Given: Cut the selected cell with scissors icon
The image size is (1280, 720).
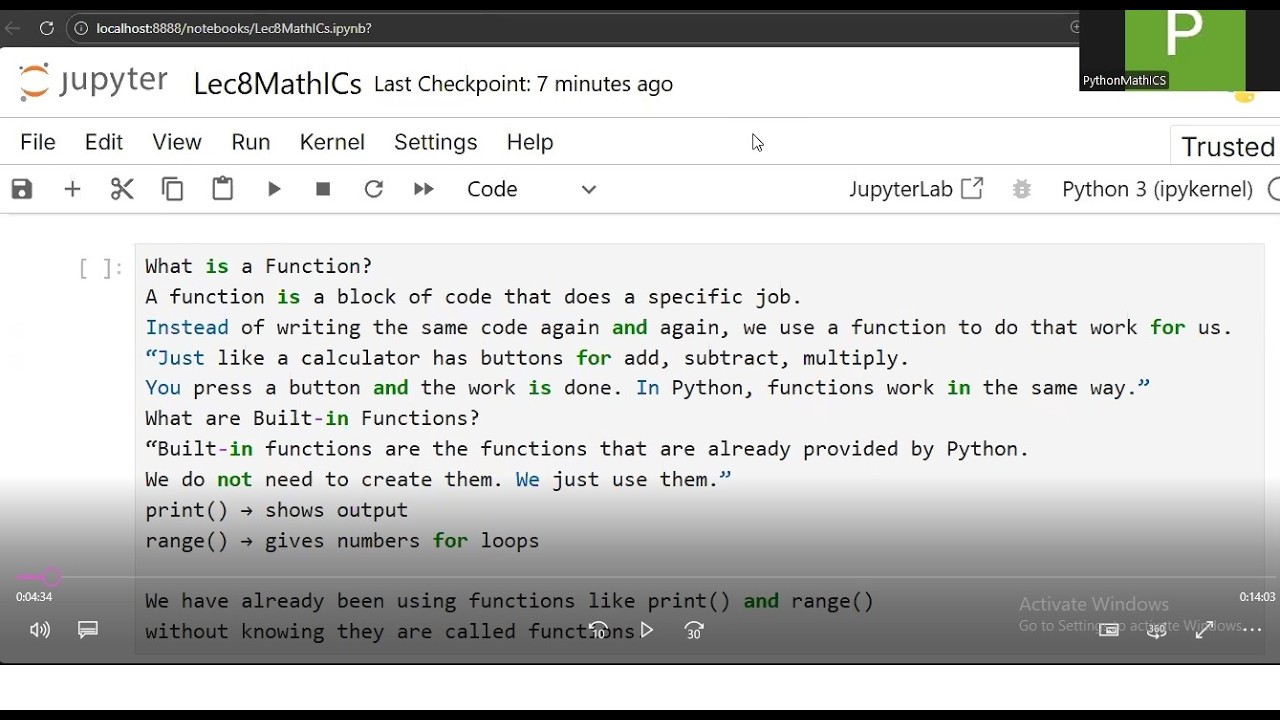Looking at the screenshot, I should pyautogui.click(x=122, y=189).
